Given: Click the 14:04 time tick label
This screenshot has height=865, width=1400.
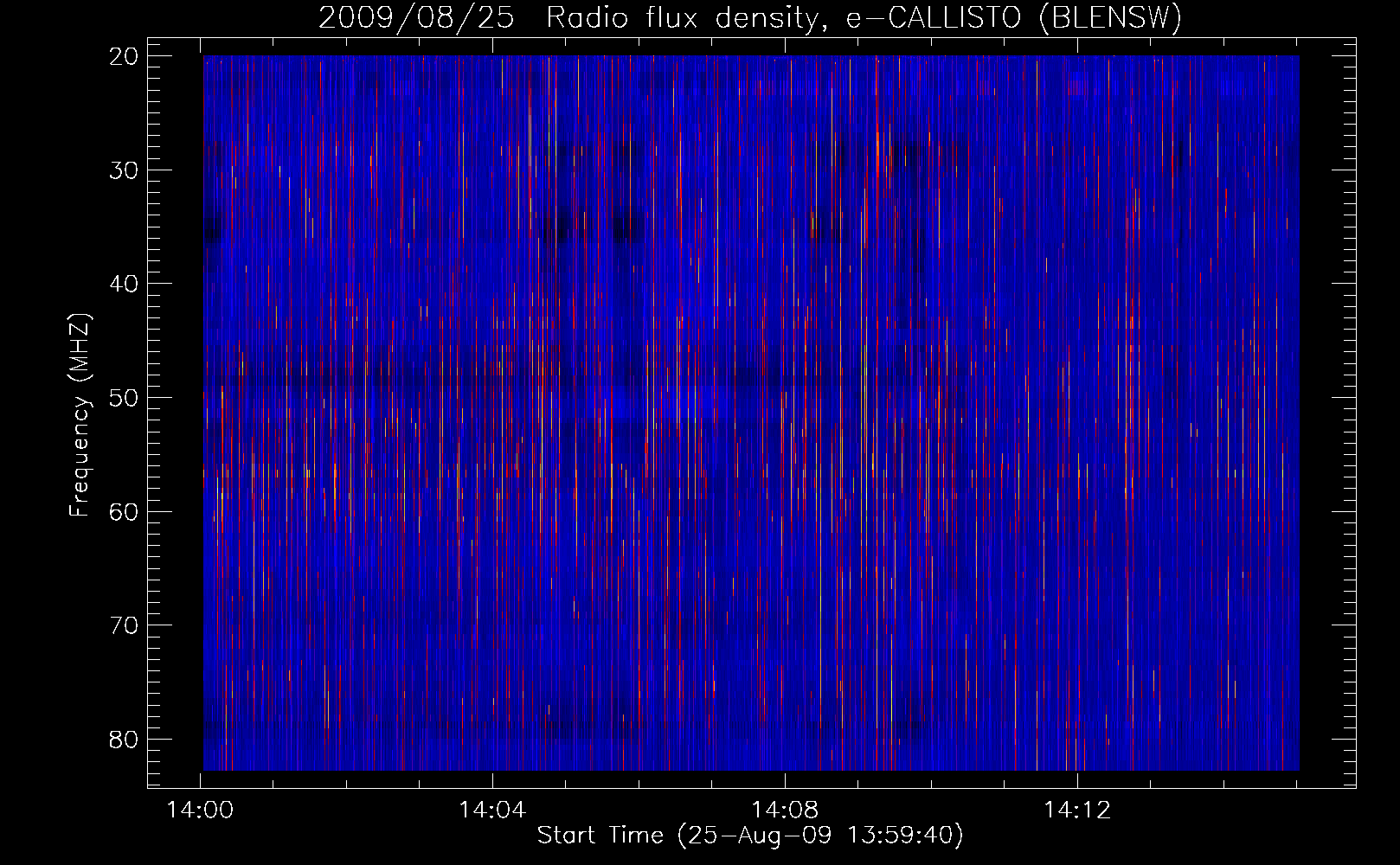Looking at the screenshot, I should pos(492,811).
